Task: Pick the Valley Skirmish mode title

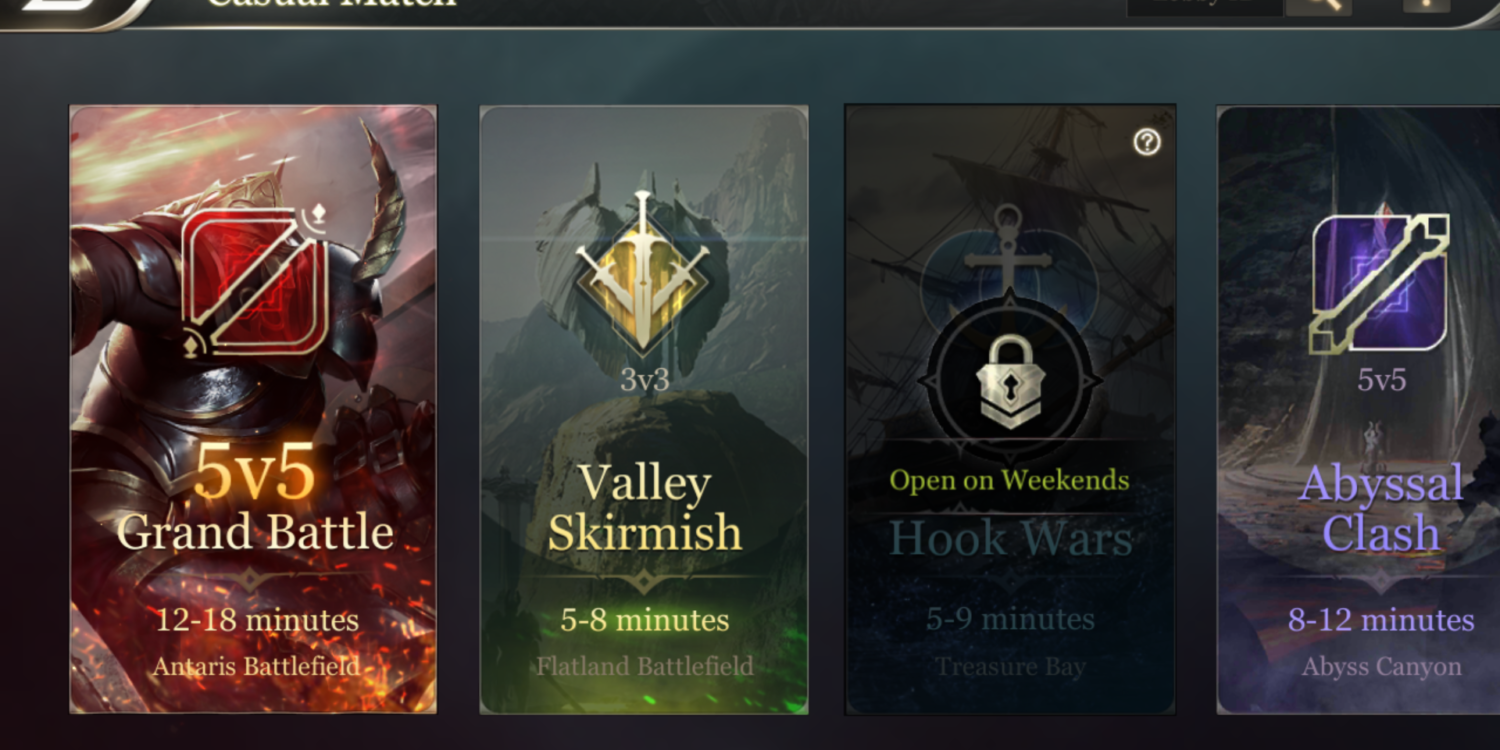Action: tap(644, 508)
